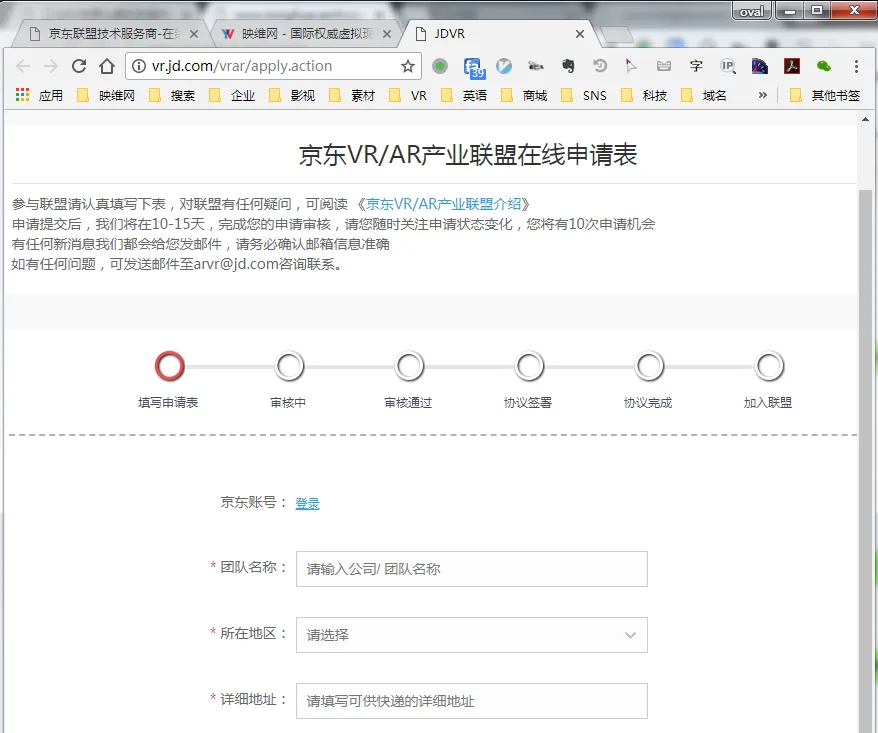Open the 素材 bookmark folder

(352, 96)
